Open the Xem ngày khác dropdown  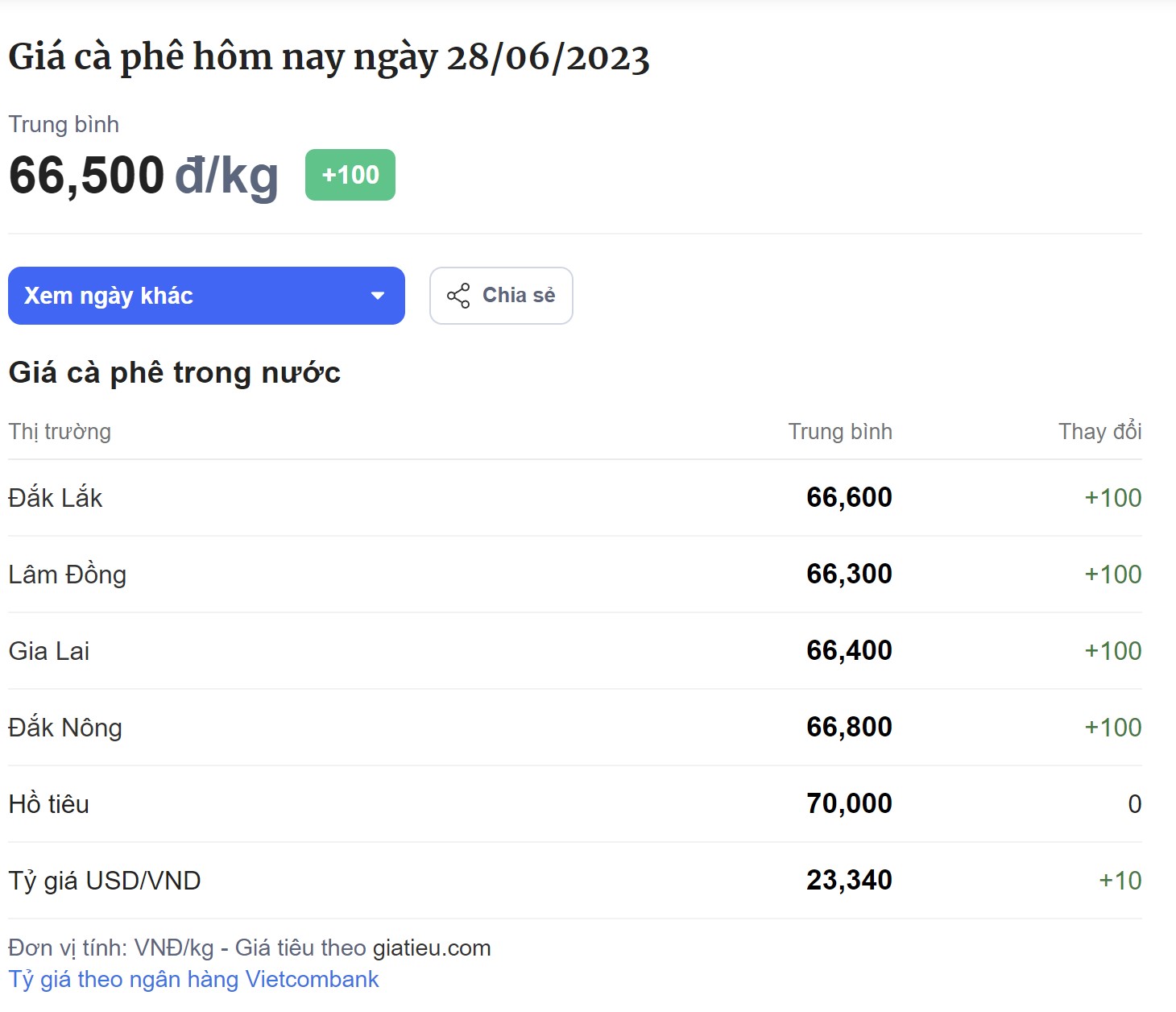pos(206,296)
